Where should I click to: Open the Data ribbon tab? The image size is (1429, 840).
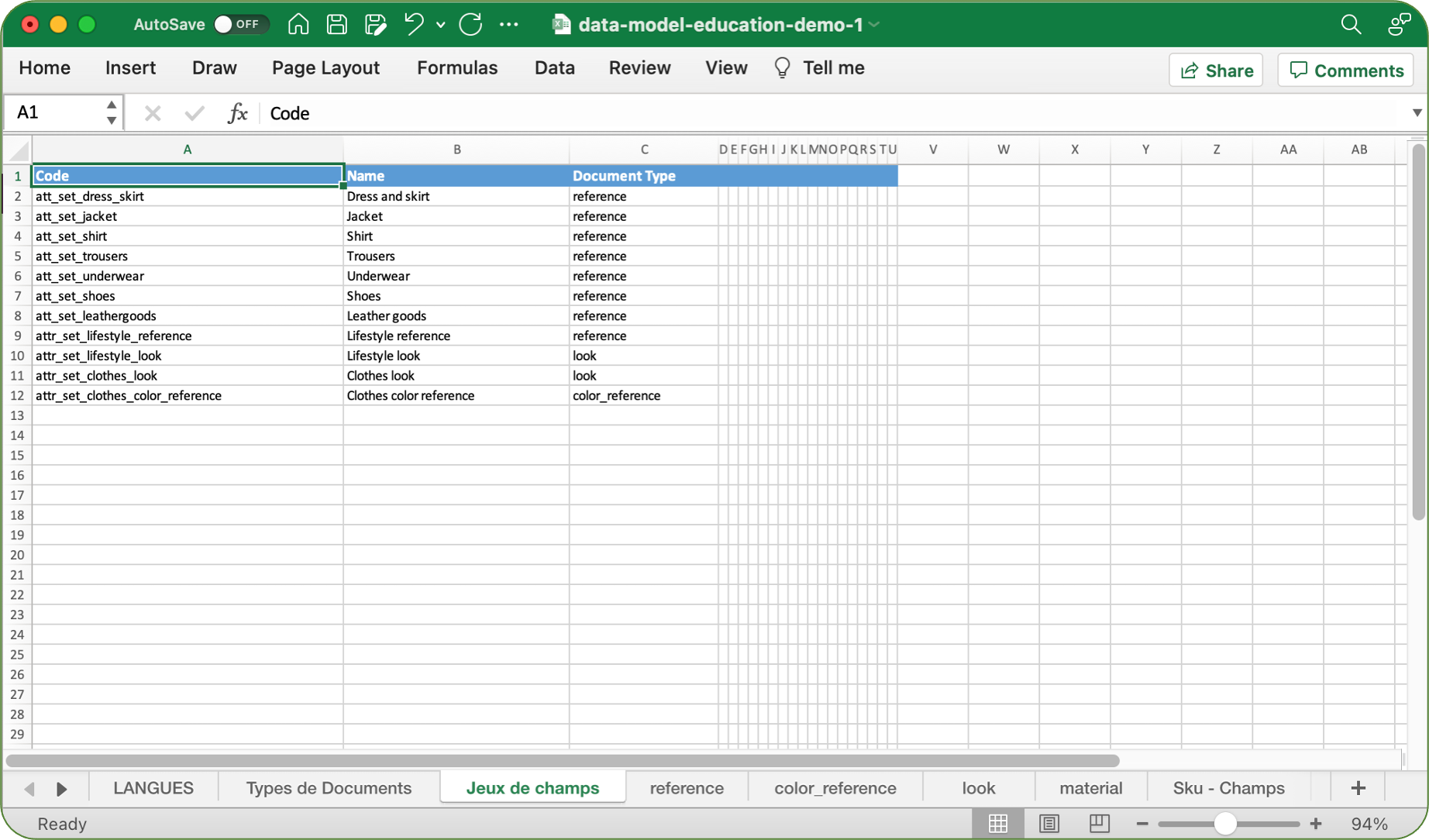(x=554, y=68)
